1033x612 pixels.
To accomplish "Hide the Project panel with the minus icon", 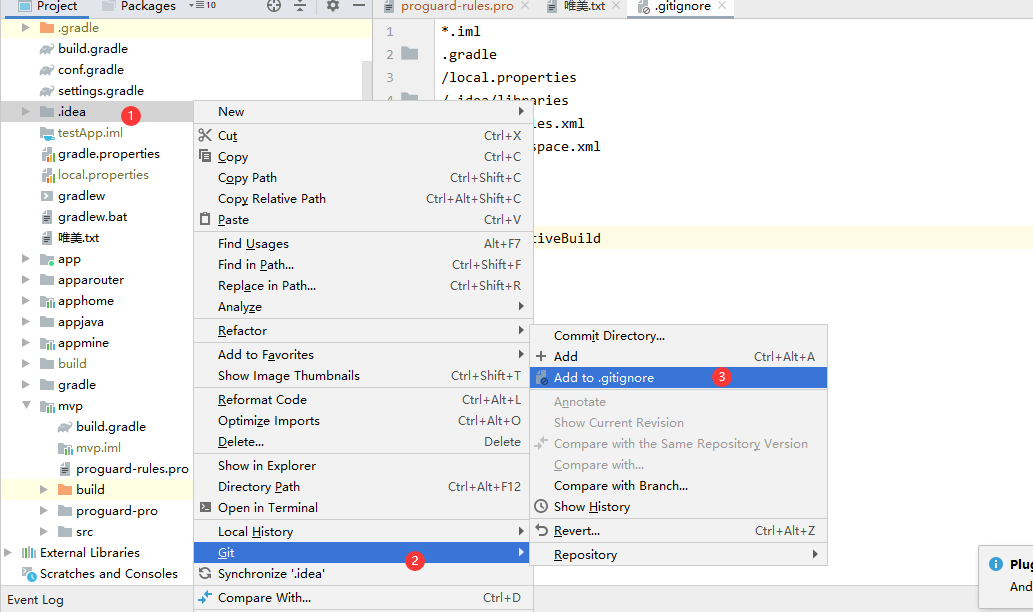I will click(359, 5).
